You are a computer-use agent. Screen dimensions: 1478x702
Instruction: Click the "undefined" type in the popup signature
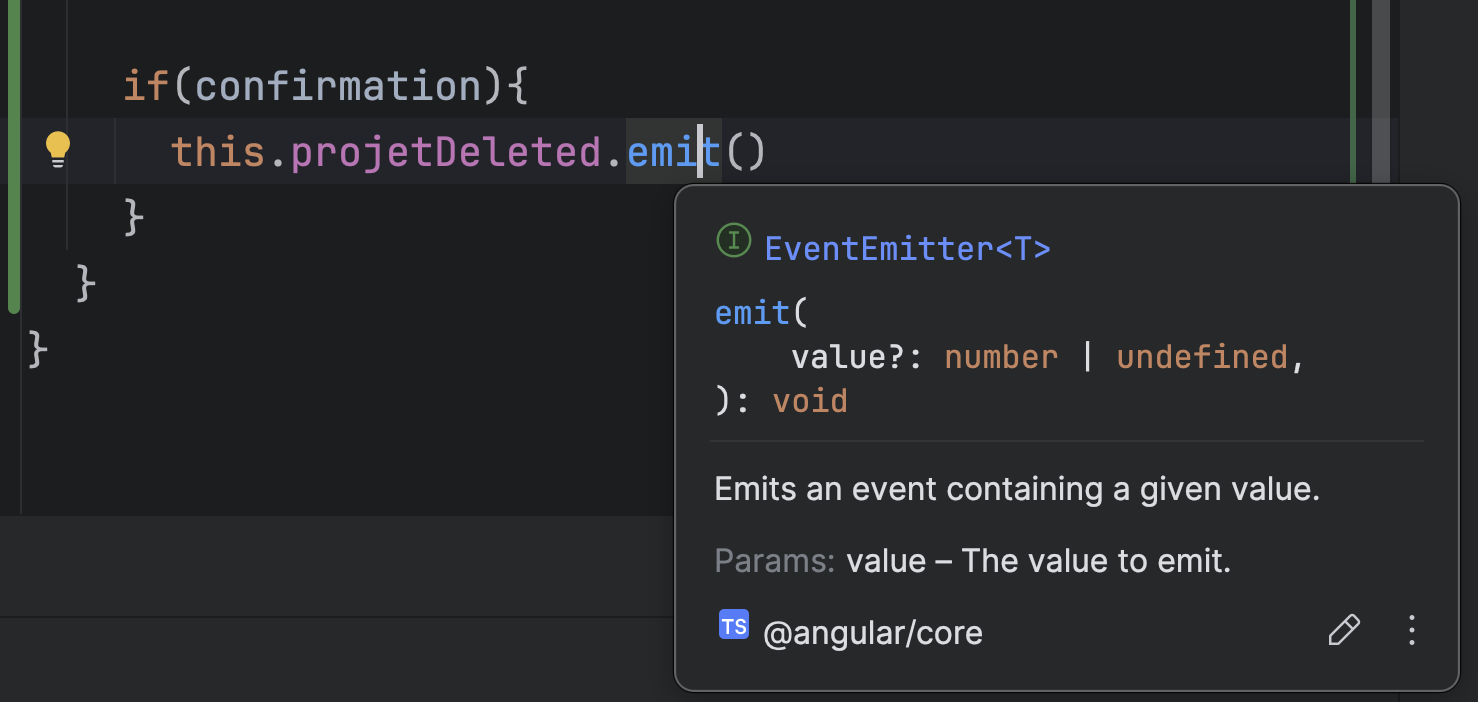point(1202,357)
